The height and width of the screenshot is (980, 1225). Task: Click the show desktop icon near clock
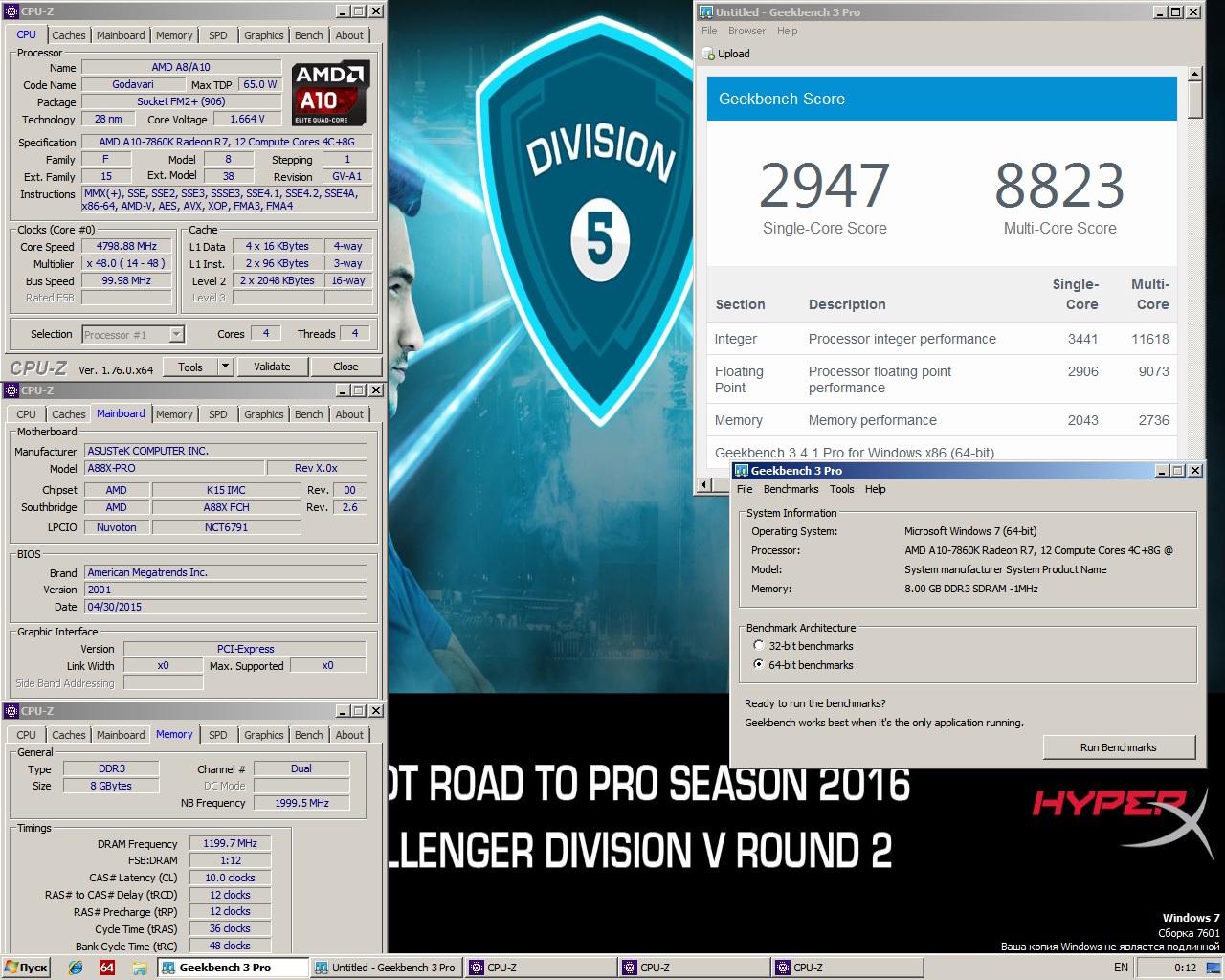pyautogui.click(x=1214, y=968)
